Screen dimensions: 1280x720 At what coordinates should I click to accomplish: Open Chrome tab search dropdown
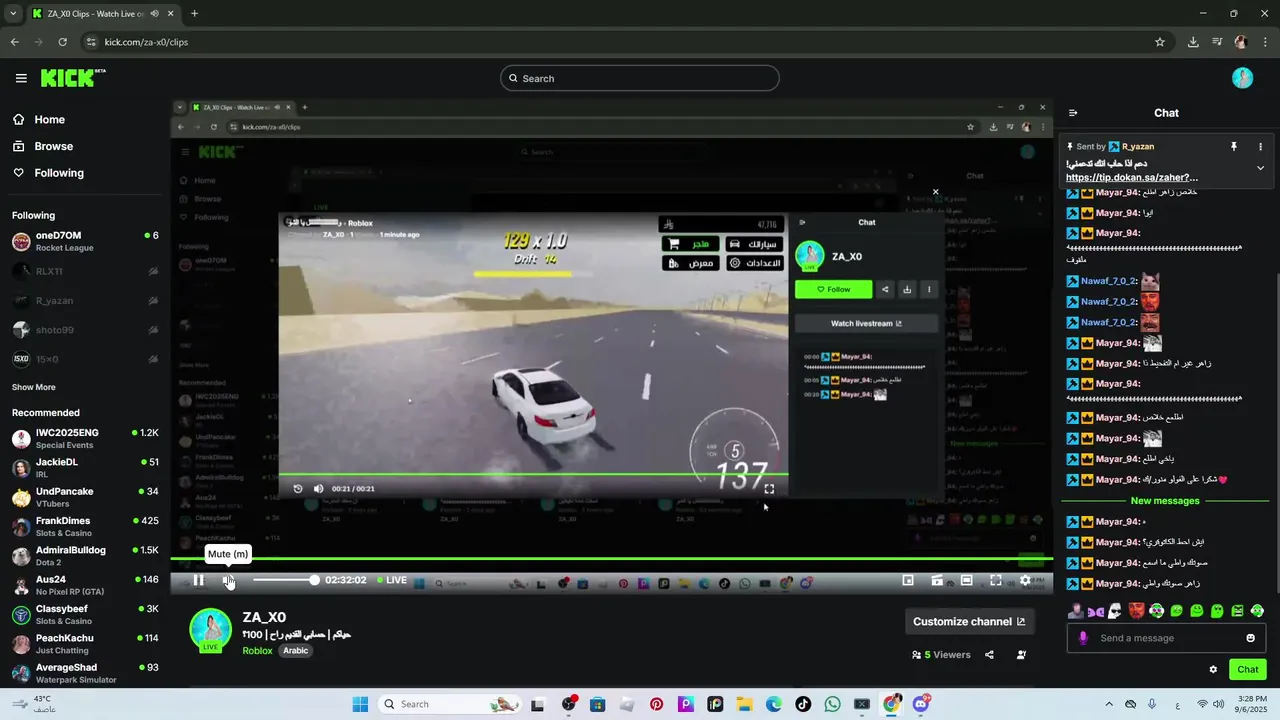[x=14, y=14]
